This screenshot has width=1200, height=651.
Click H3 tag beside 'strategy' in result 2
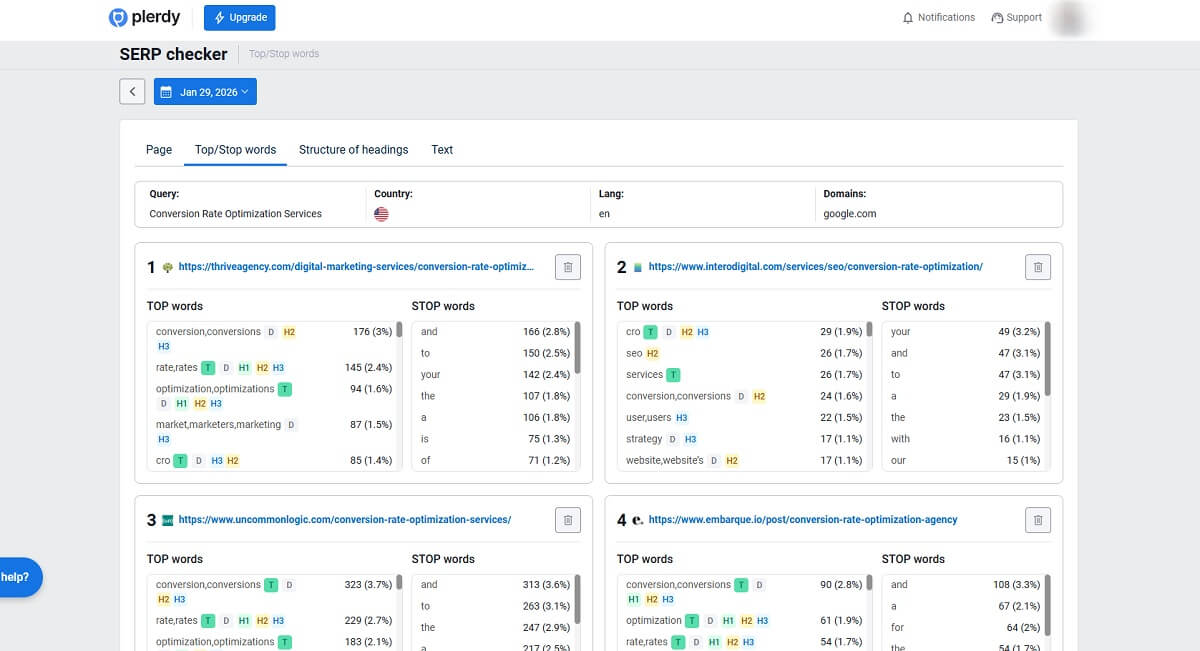690,439
